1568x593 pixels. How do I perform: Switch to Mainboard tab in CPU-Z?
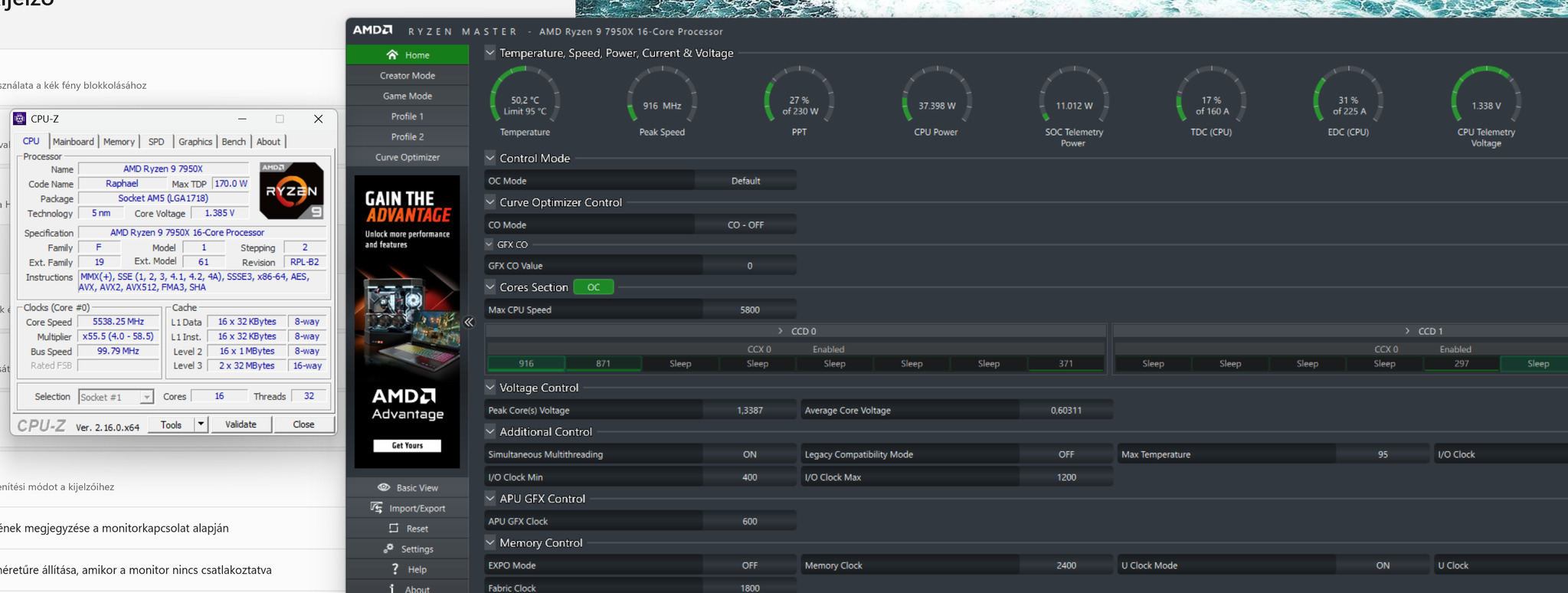click(x=74, y=142)
